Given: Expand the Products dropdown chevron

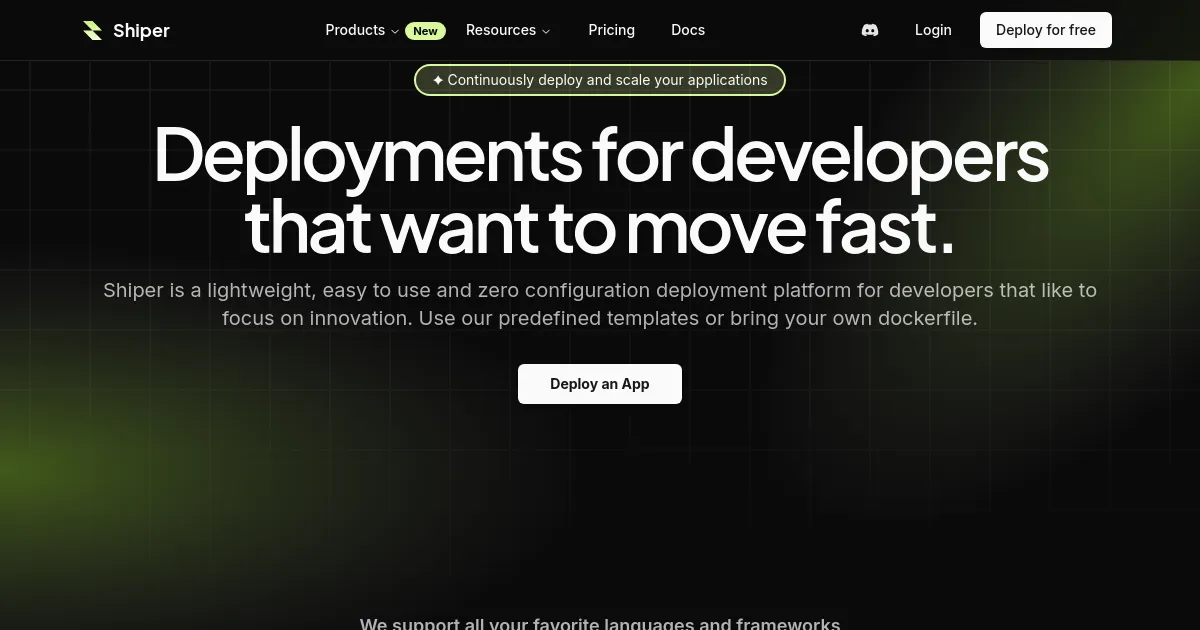Looking at the screenshot, I should [x=395, y=31].
